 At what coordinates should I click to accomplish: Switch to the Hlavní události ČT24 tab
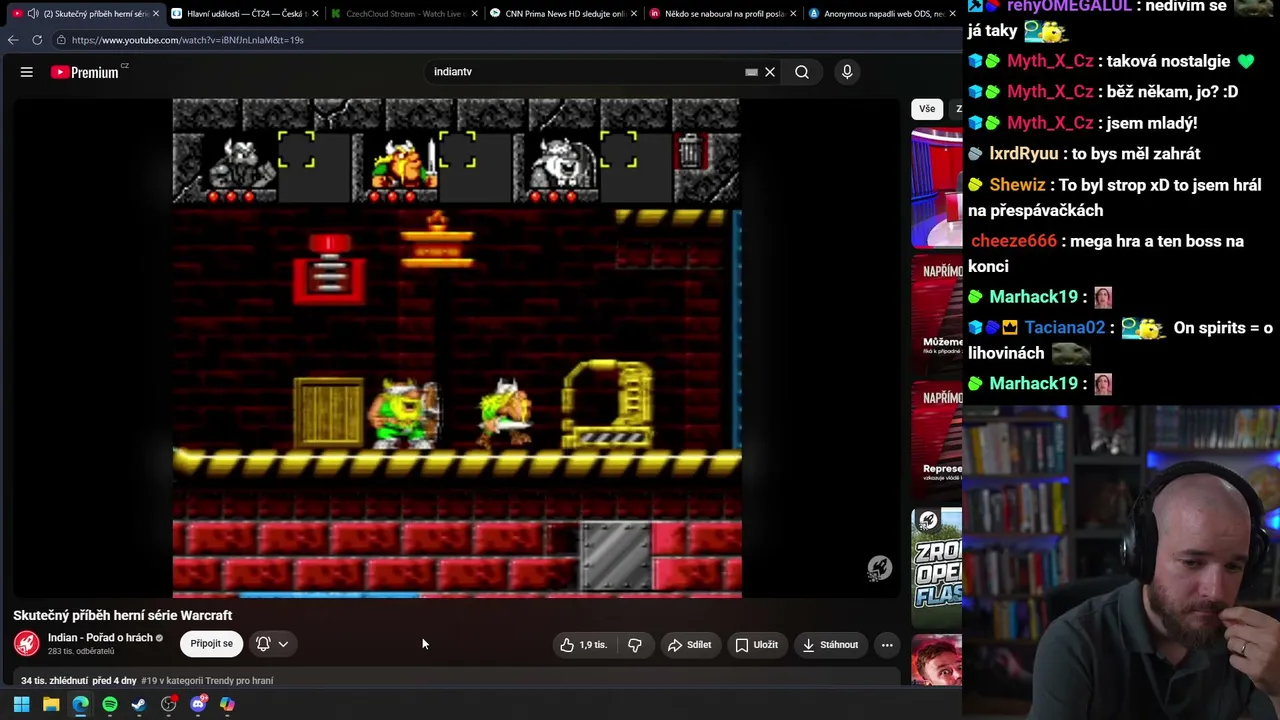[x=244, y=14]
